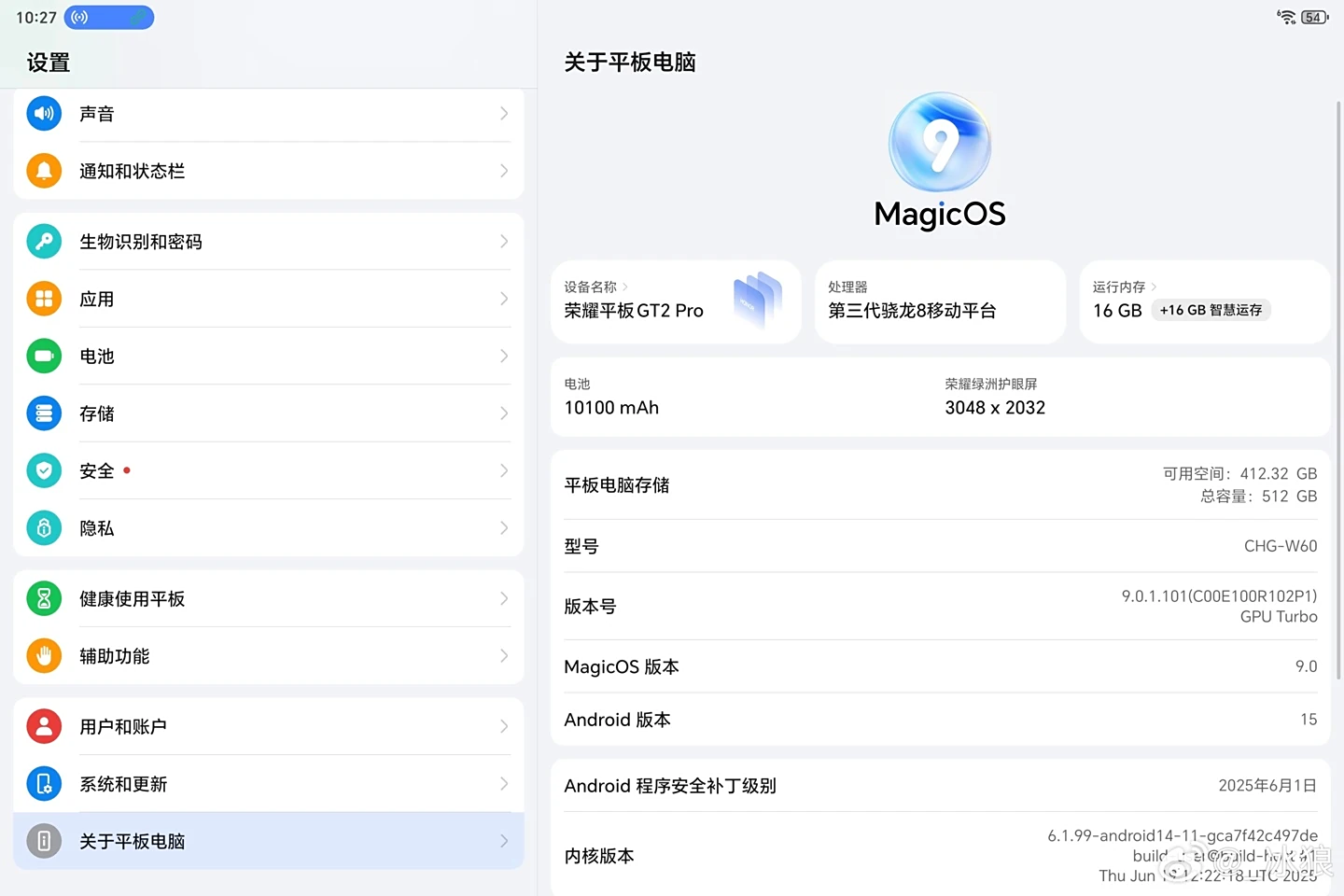Tap the orange Accessibility (辅助功能) hand icon

44,656
